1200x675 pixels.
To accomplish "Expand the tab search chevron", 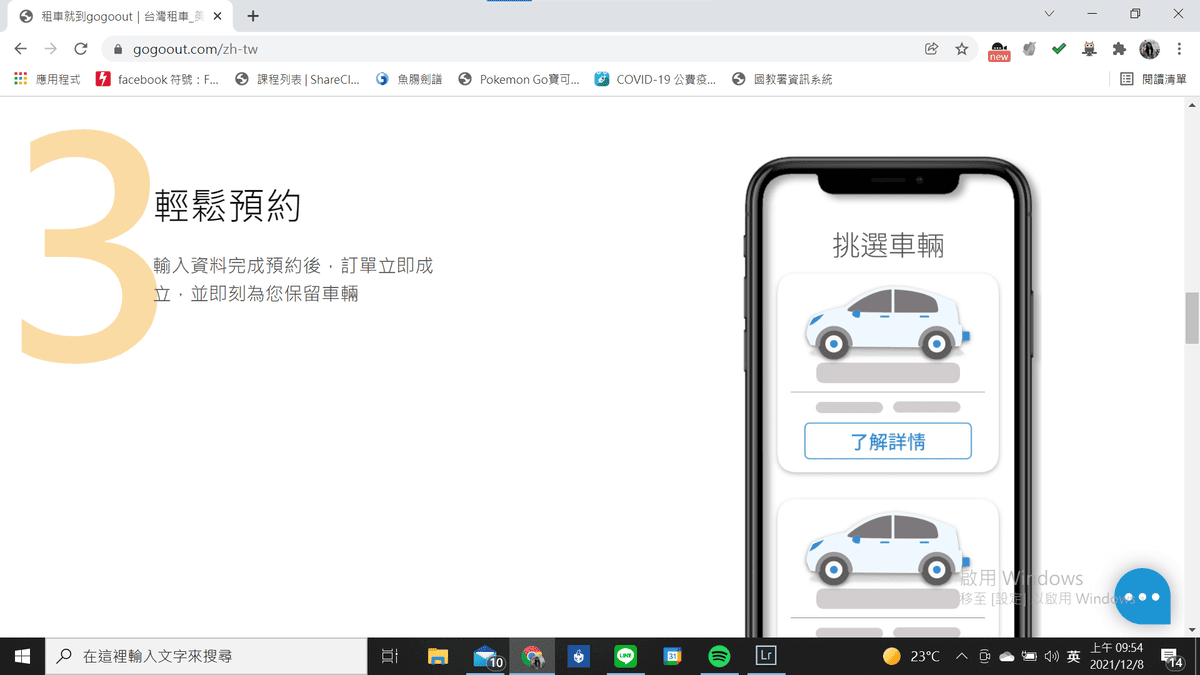I will 1049,14.
